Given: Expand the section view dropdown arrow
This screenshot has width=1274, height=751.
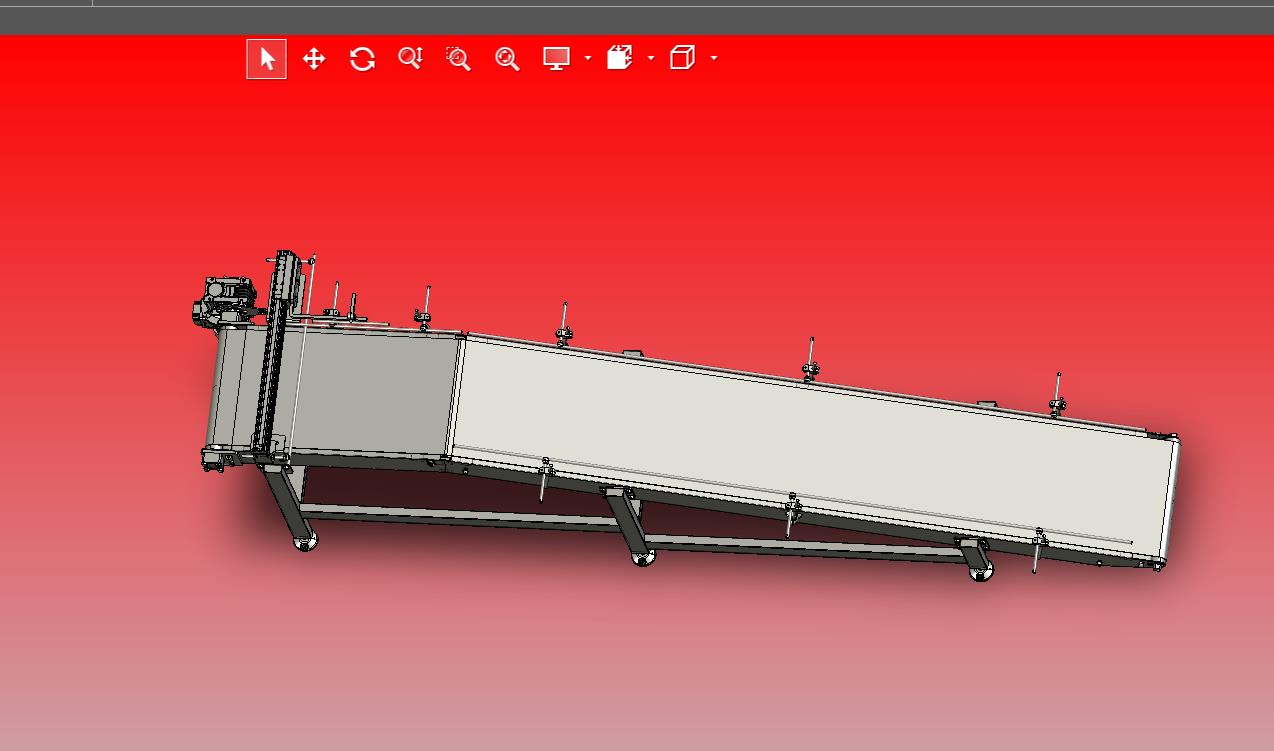Looking at the screenshot, I should tap(651, 59).
